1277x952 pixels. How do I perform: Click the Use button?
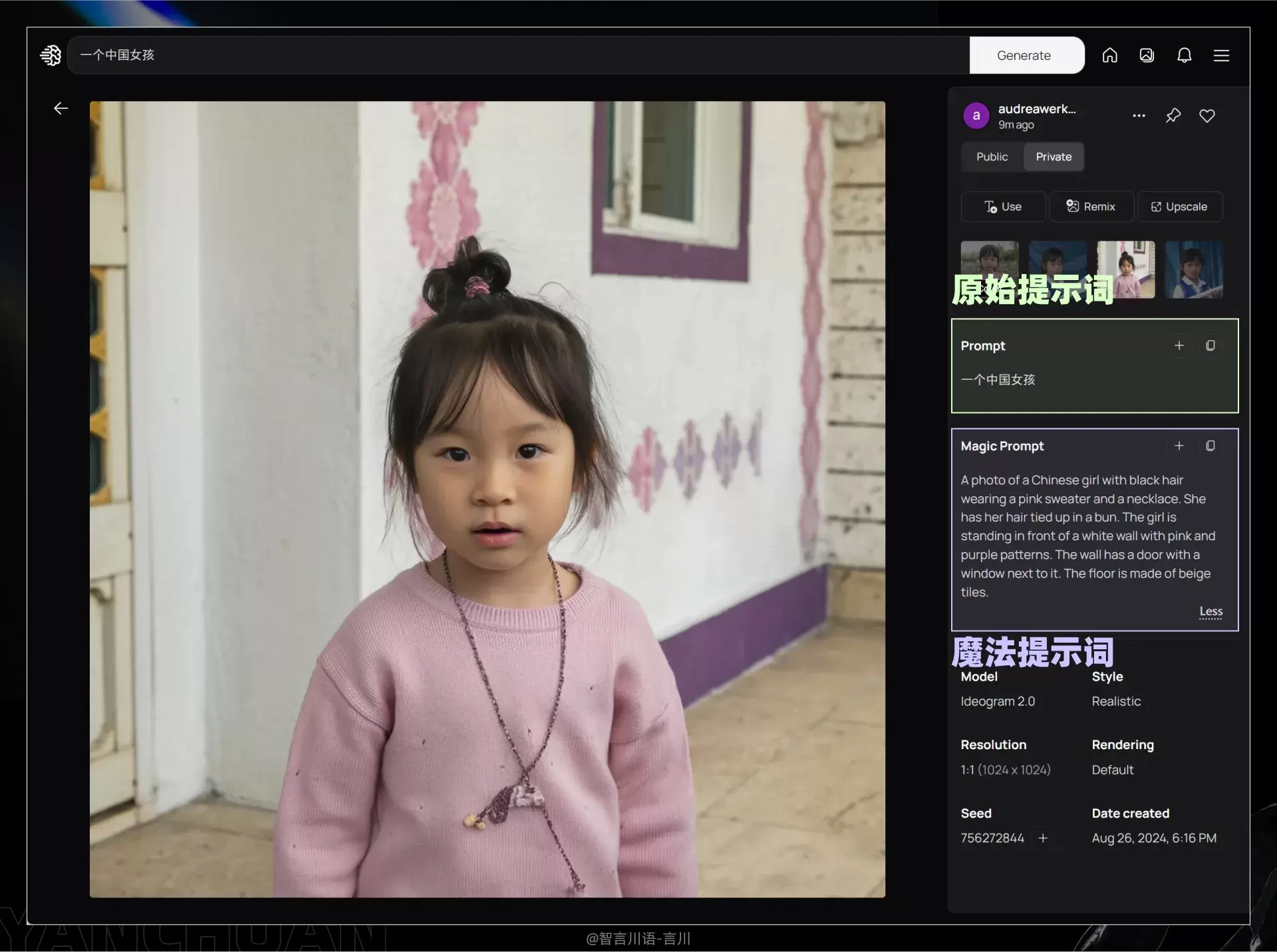pyautogui.click(x=1003, y=207)
